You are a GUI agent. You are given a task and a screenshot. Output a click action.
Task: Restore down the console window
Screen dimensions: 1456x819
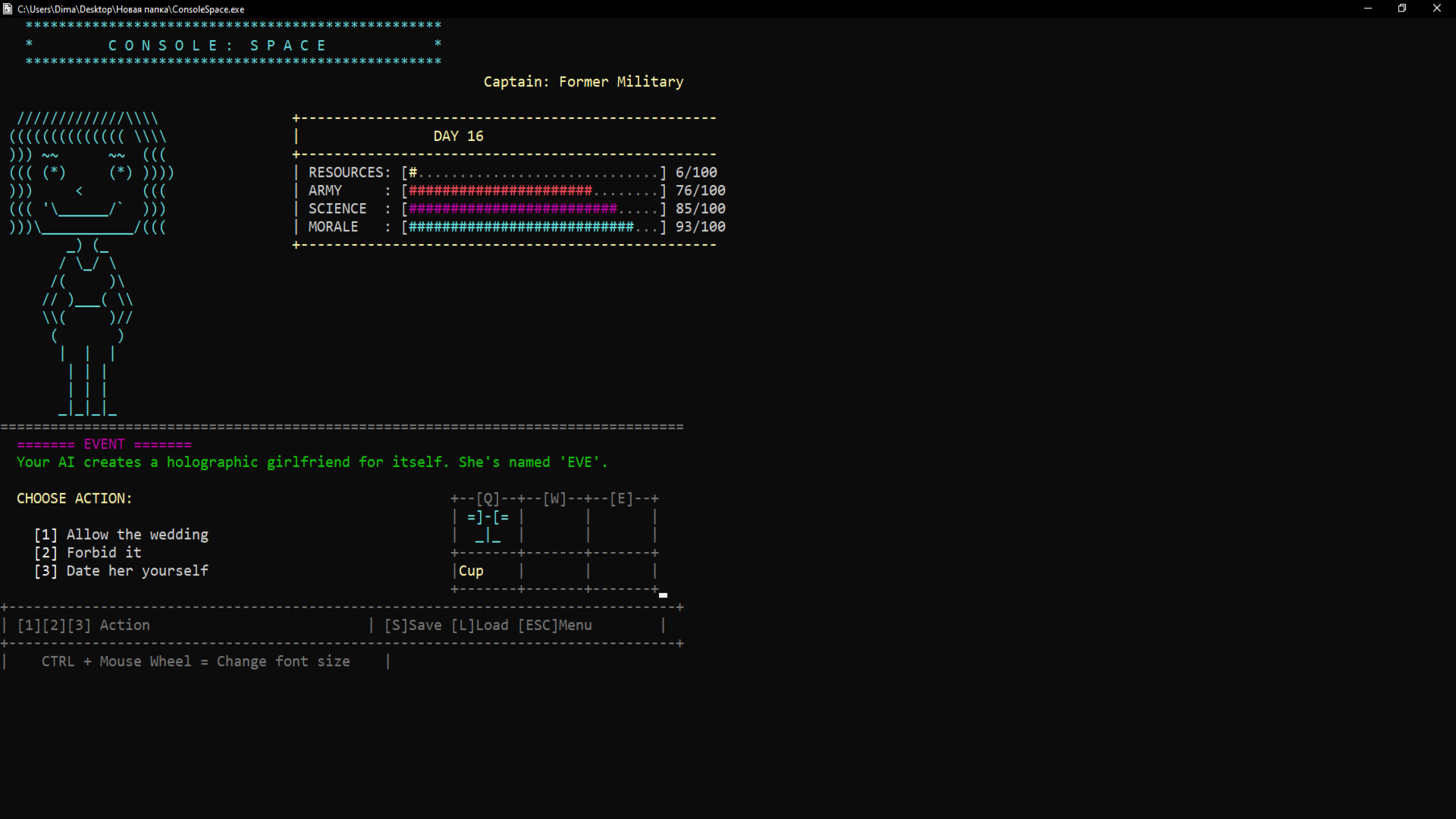(x=1402, y=8)
